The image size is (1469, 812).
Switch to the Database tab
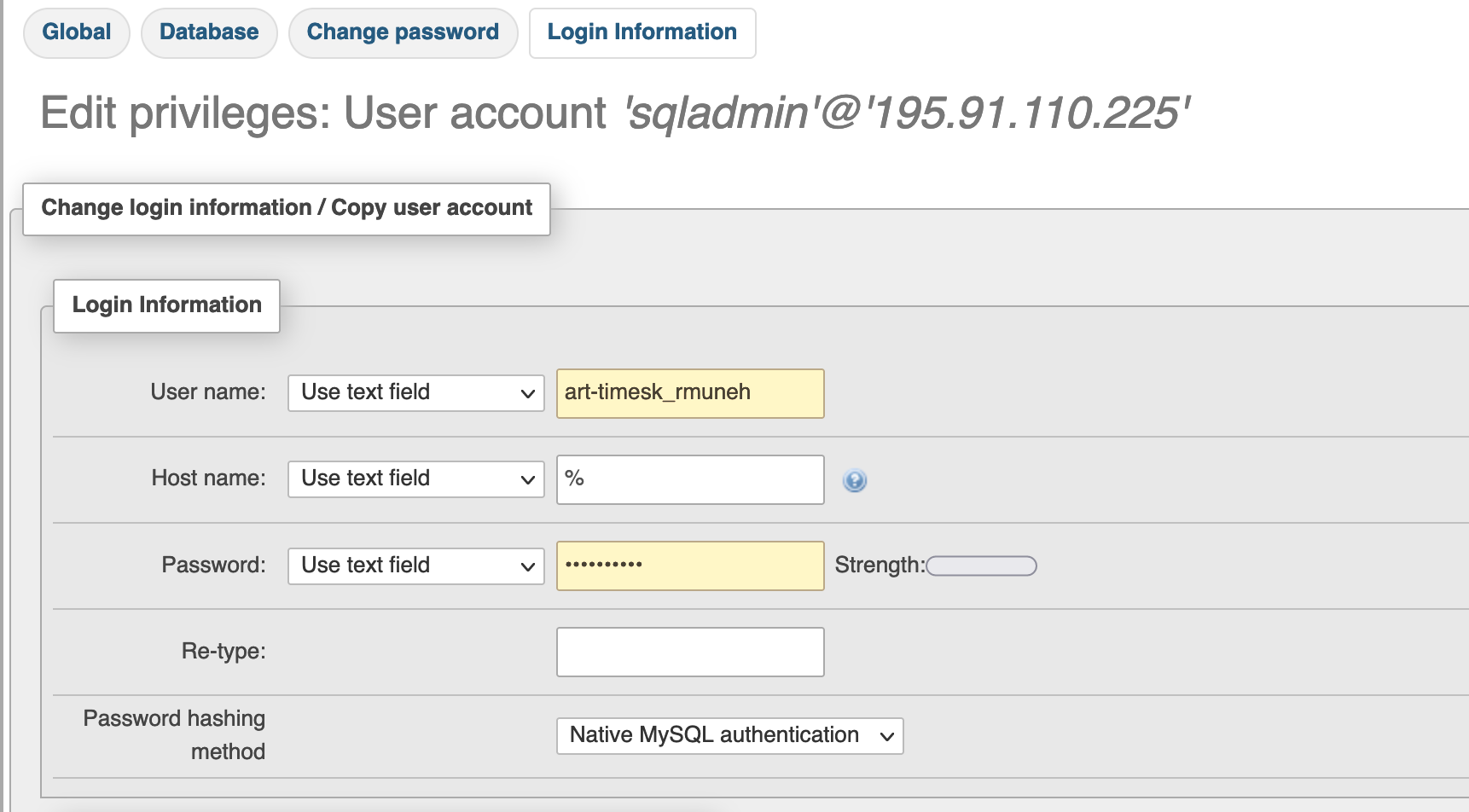click(209, 32)
